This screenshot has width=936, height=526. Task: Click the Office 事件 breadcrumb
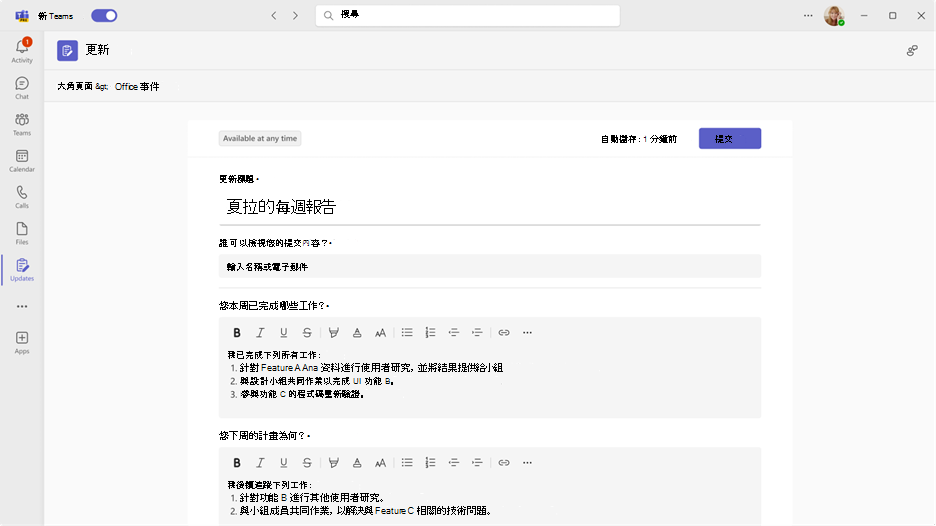coord(137,87)
